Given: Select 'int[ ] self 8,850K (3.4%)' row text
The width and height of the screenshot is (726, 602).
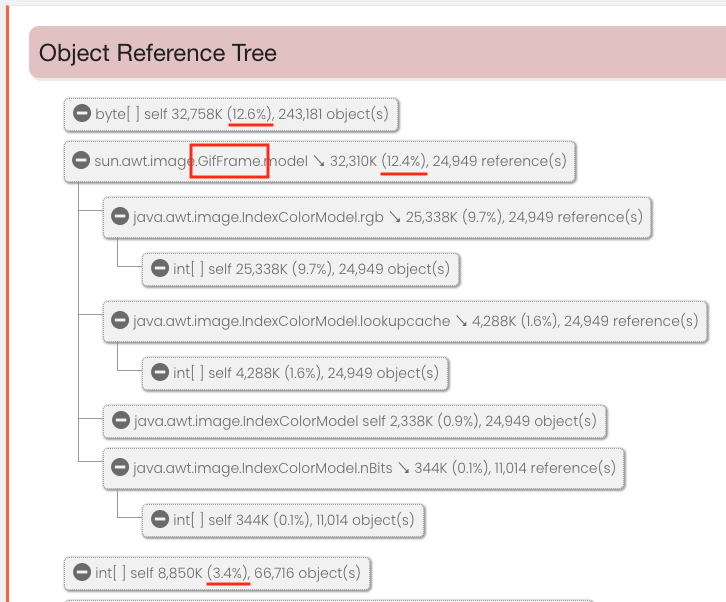Looking at the screenshot, I should click(228, 573).
